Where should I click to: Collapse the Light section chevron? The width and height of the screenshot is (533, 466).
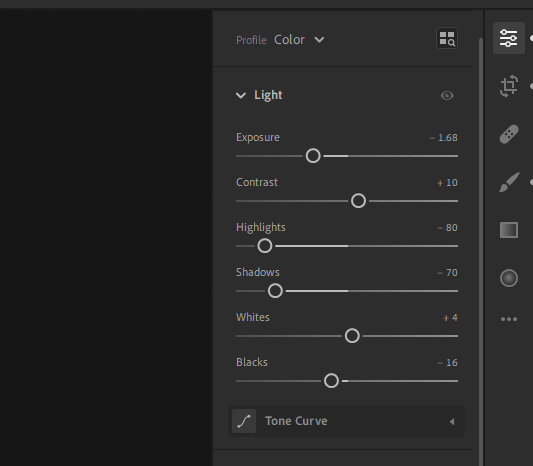(241, 96)
